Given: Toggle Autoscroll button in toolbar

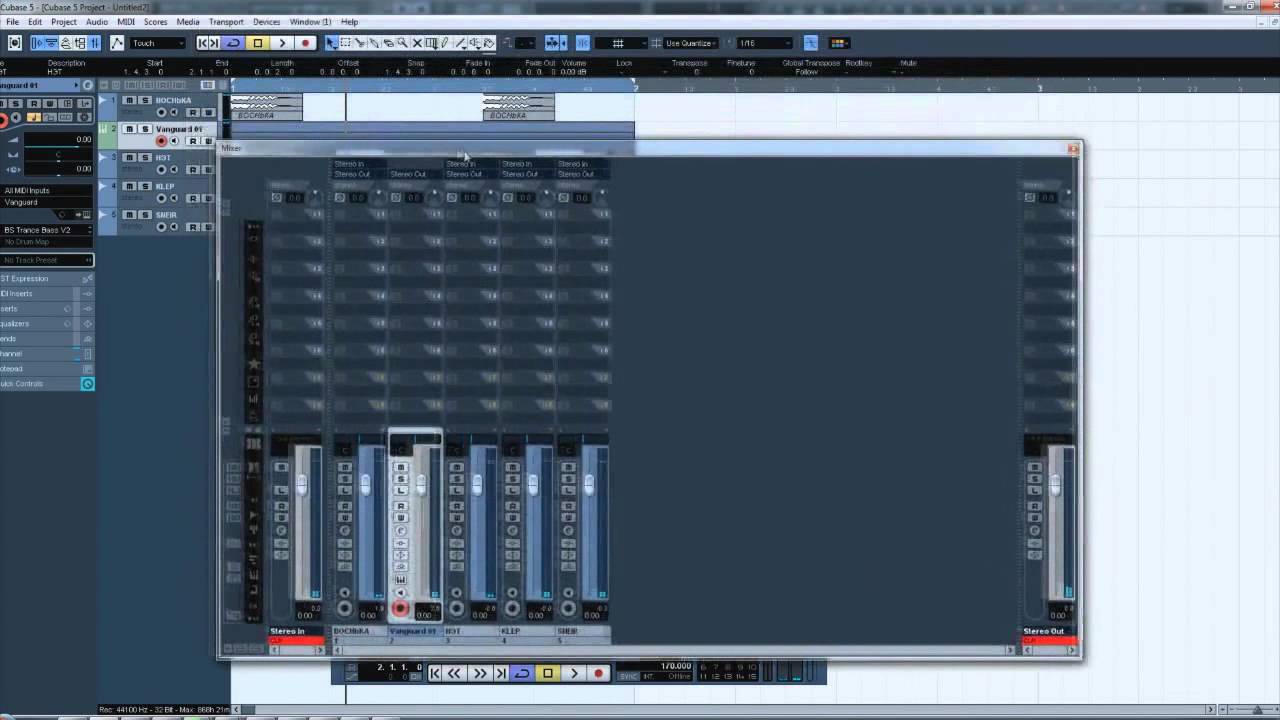Looking at the screenshot, I should click(x=552, y=43).
